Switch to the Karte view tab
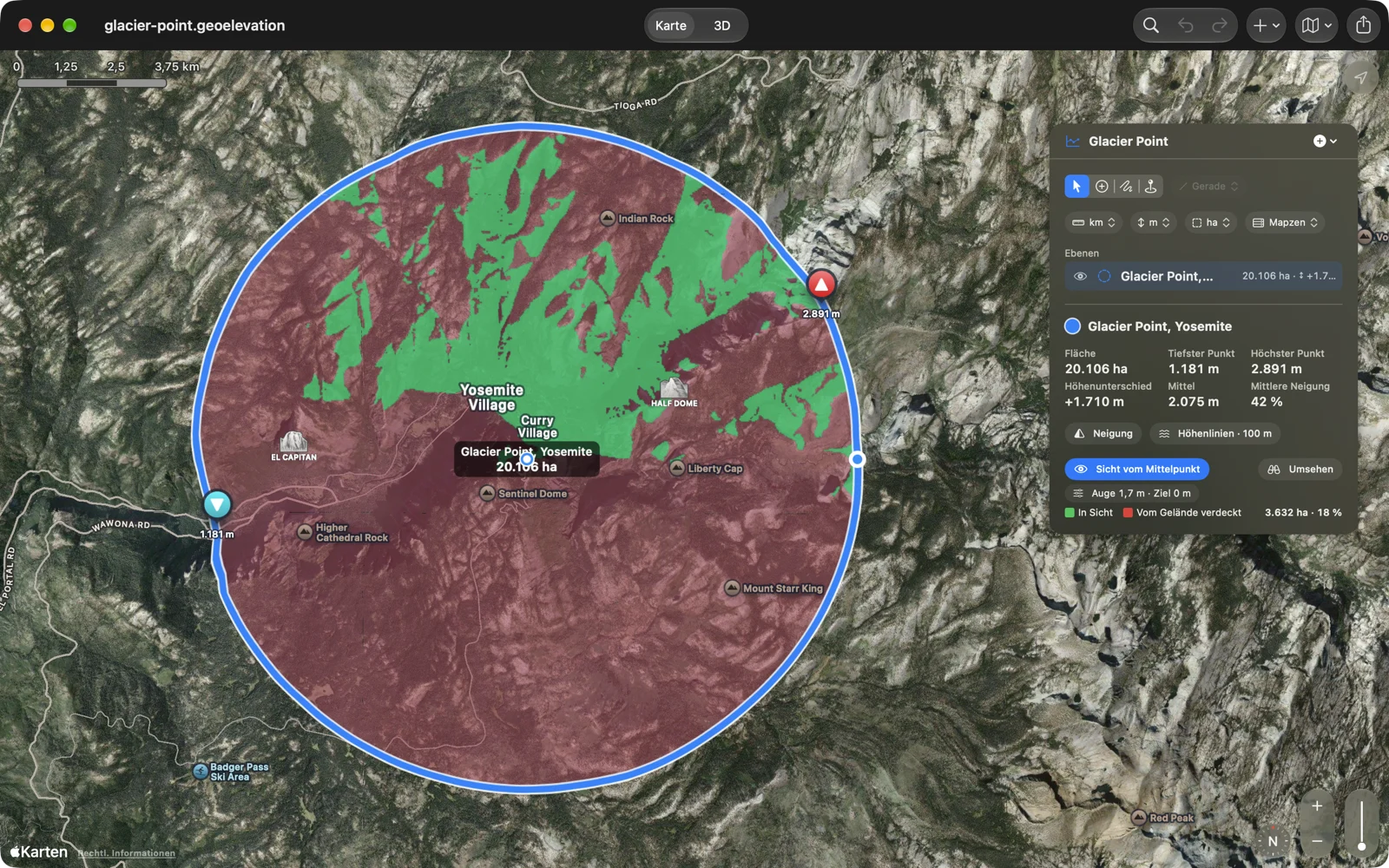This screenshot has height=868, width=1389. coord(671,25)
